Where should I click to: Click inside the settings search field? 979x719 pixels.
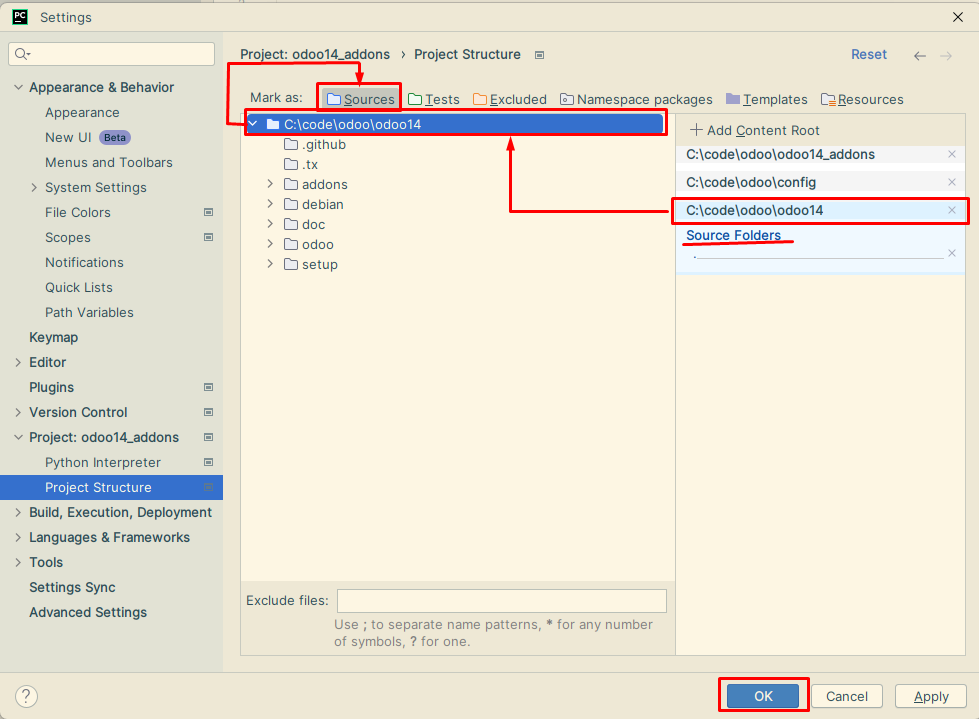[112, 54]
